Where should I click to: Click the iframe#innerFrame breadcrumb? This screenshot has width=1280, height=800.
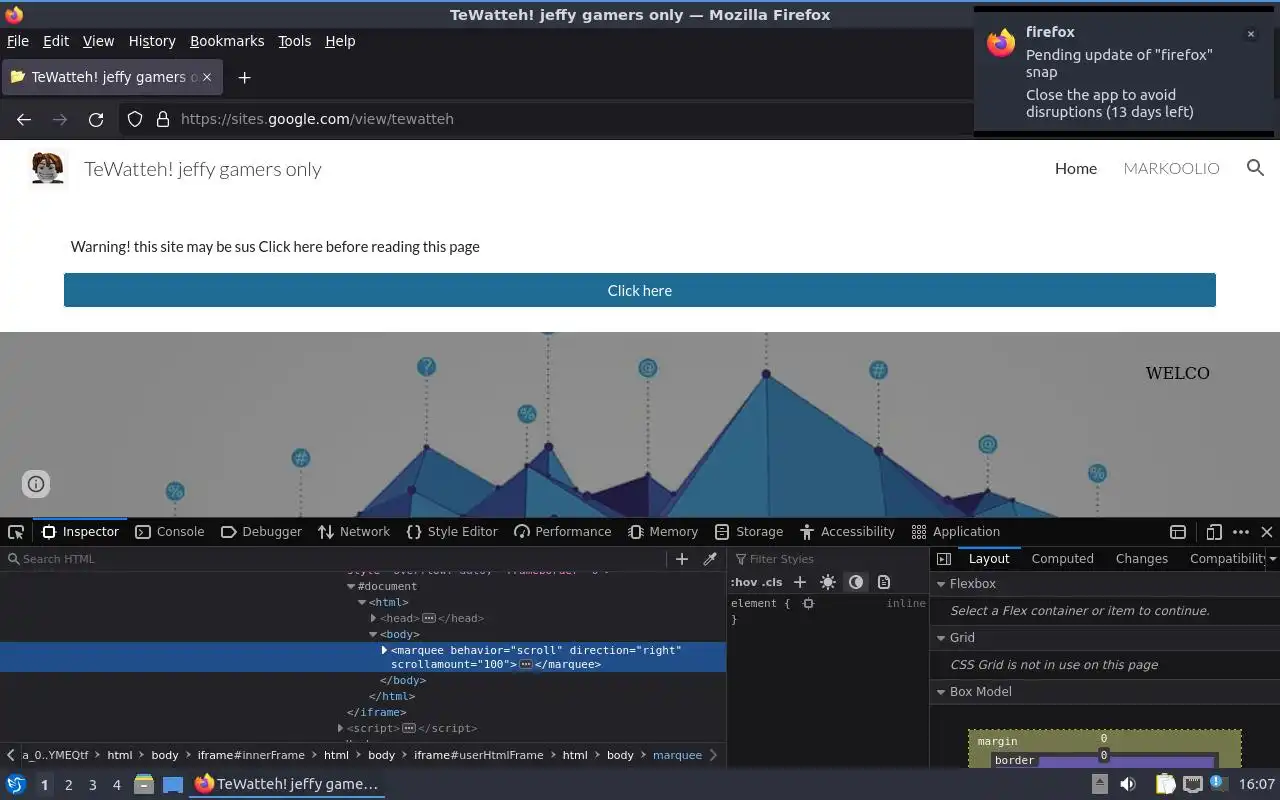[251, 755]
